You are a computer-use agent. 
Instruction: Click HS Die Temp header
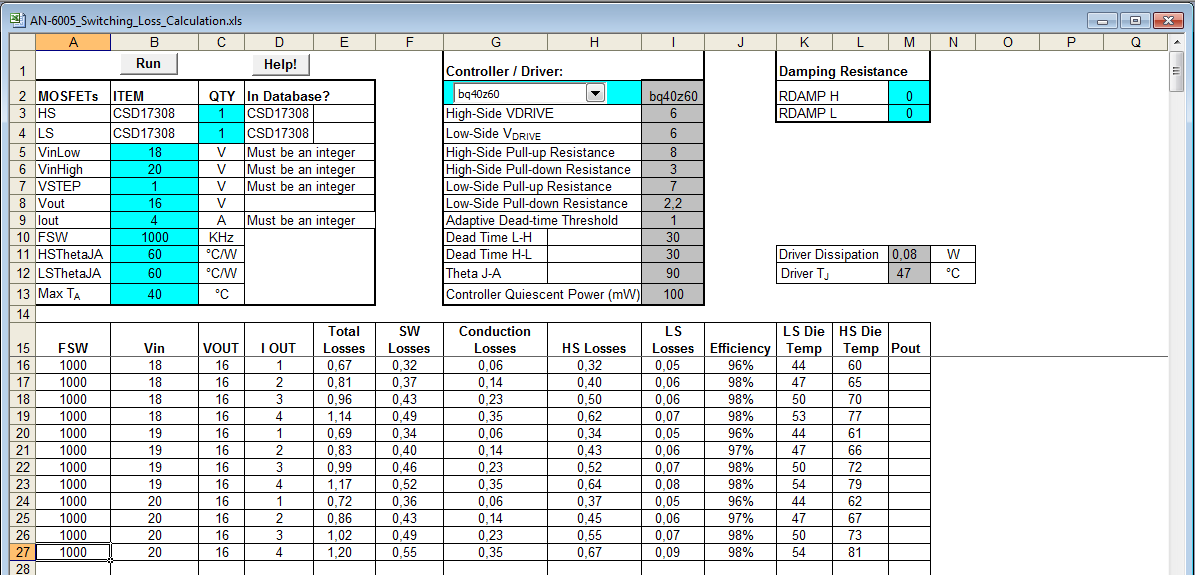click(860, 339)
